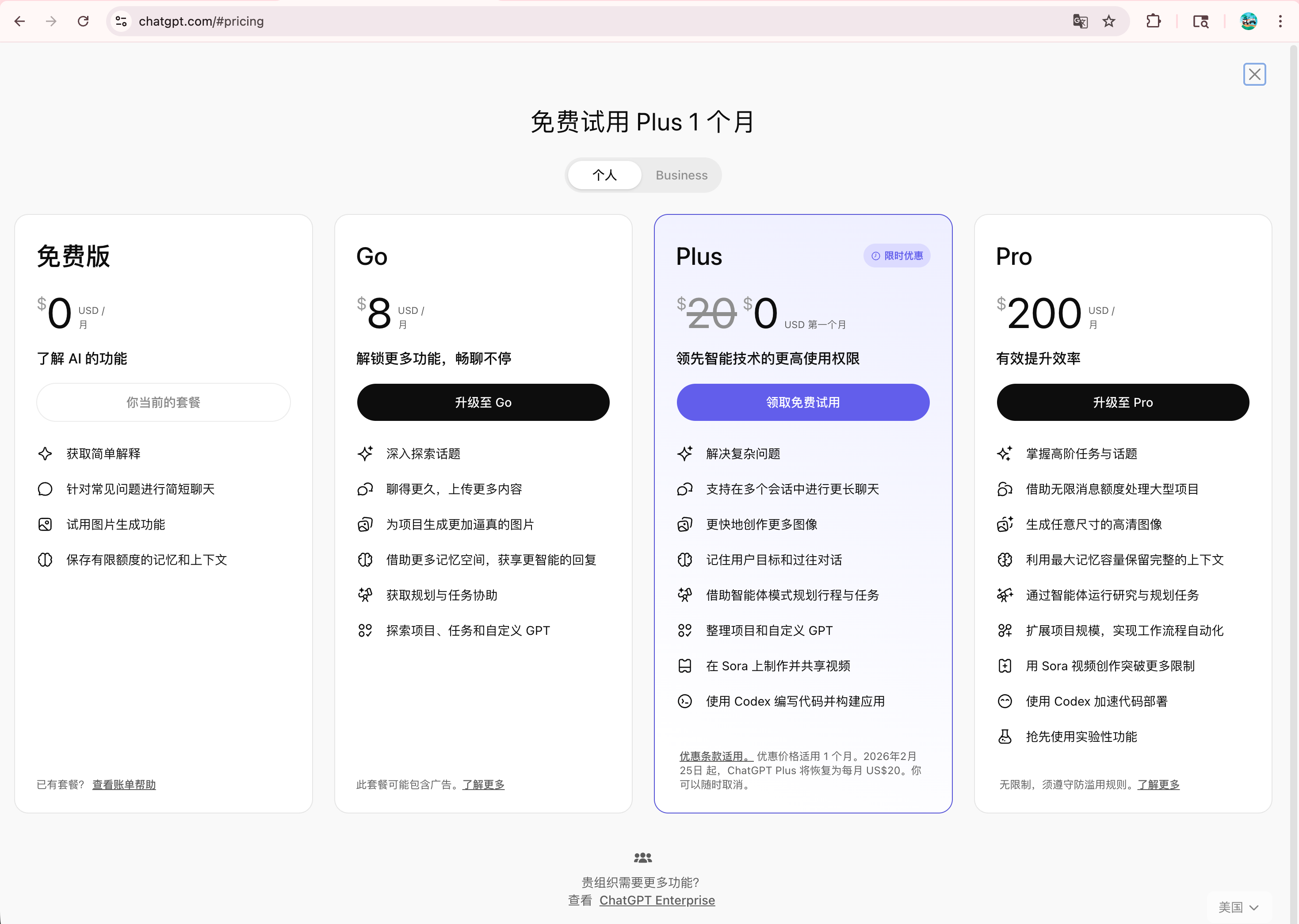The height and width of the screenshot is (924, 1299).
Task: Click the 升级至 Pro button
Action: tap(1123, 402)
